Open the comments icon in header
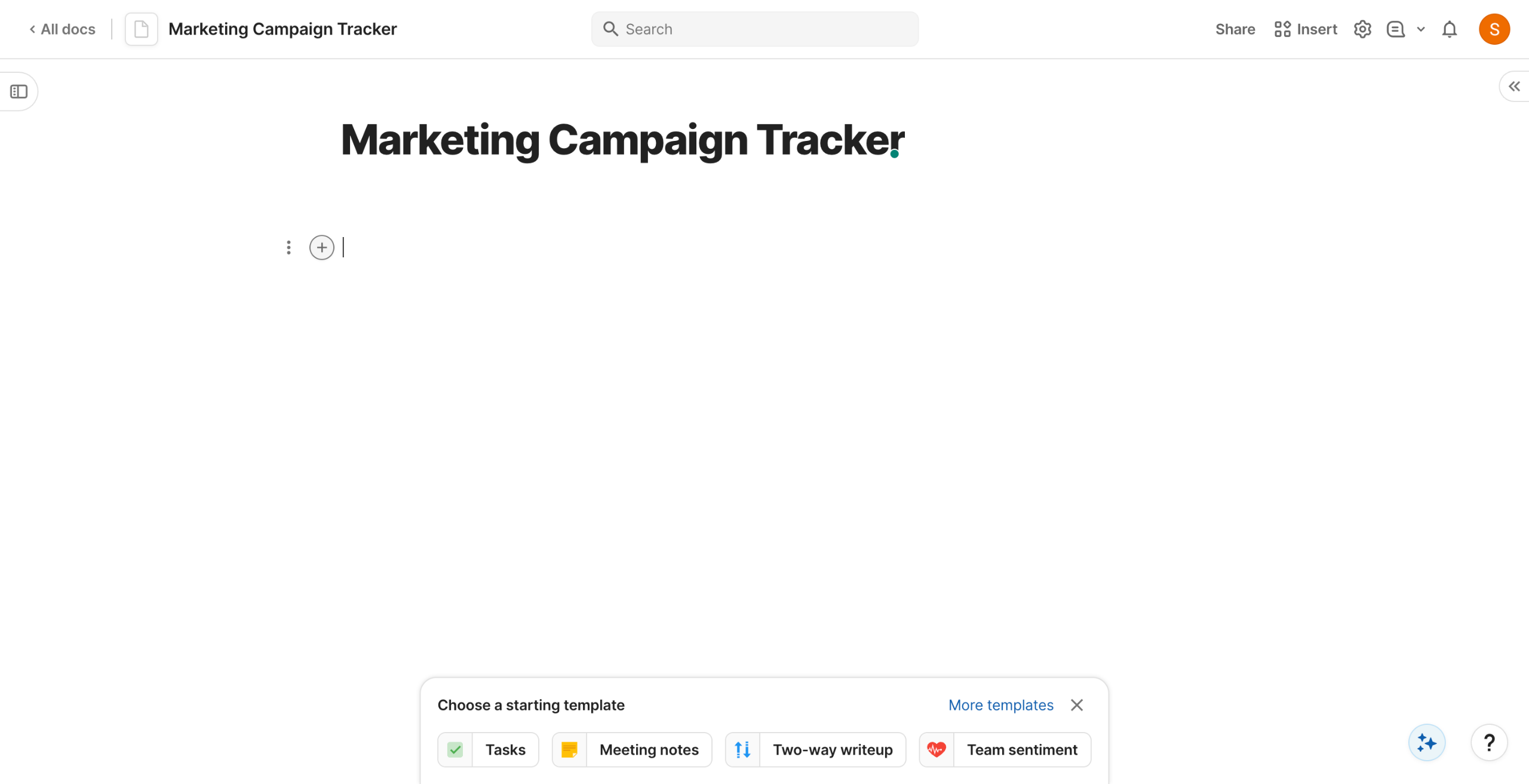 click(x=1395, y=29)
